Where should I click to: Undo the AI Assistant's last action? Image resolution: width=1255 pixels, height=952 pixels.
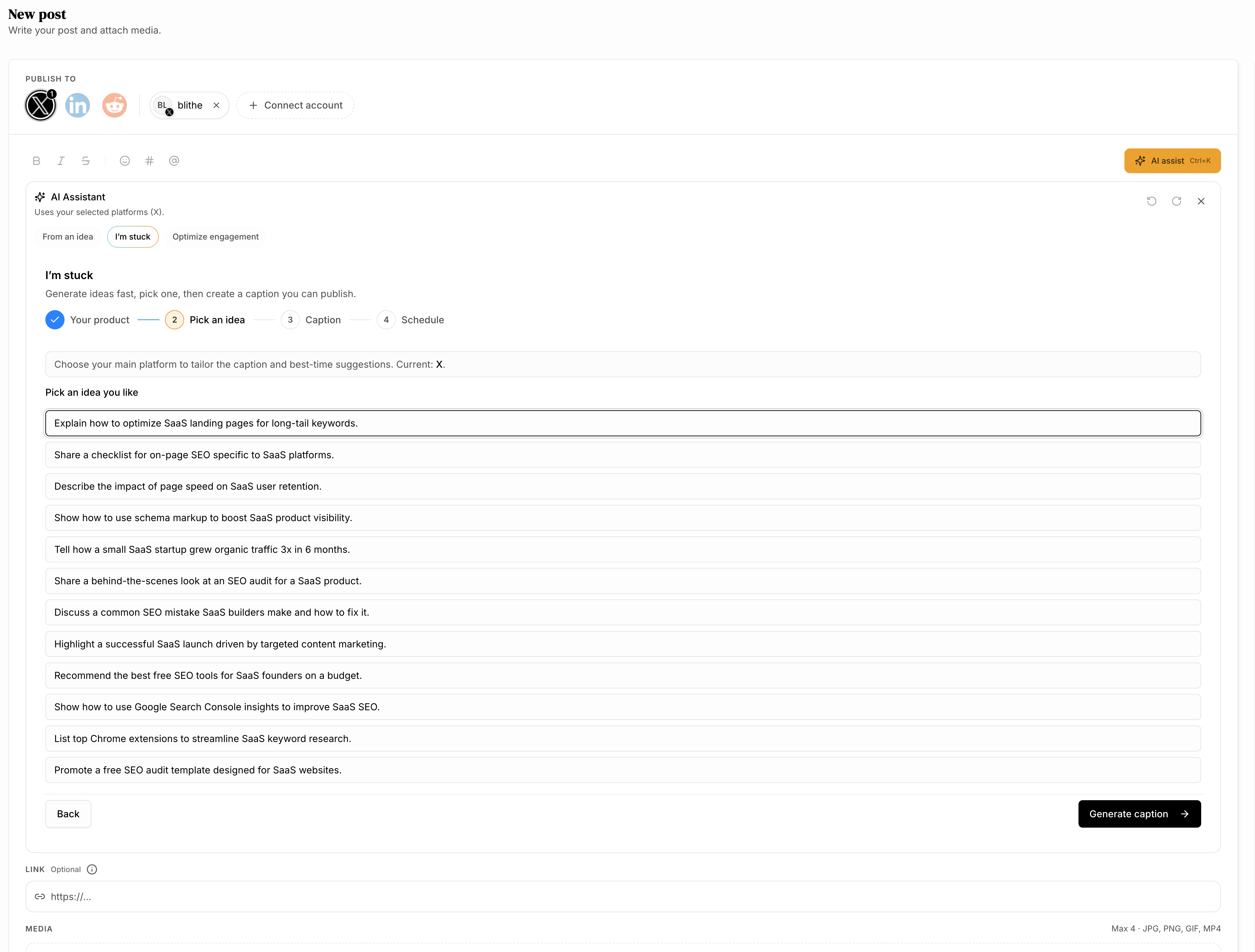[1152, 201]
